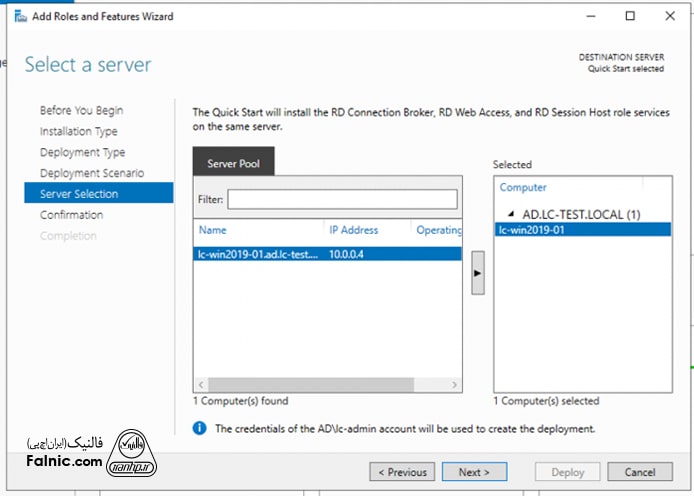The width and height of the screenshot is (694, 496).
Task: Open the Server Pool tab
Action: pos(233,163)
